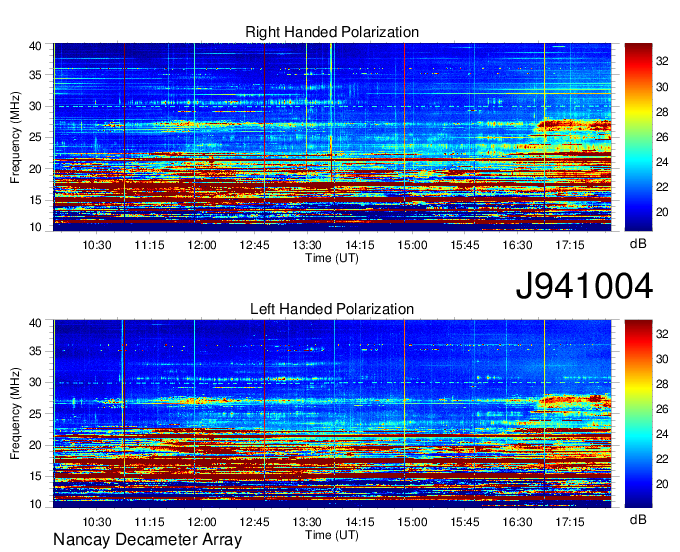The image size is (680, 552).
Task: Click the Left Handed Polarization colorbar
Action: [638, 414]
